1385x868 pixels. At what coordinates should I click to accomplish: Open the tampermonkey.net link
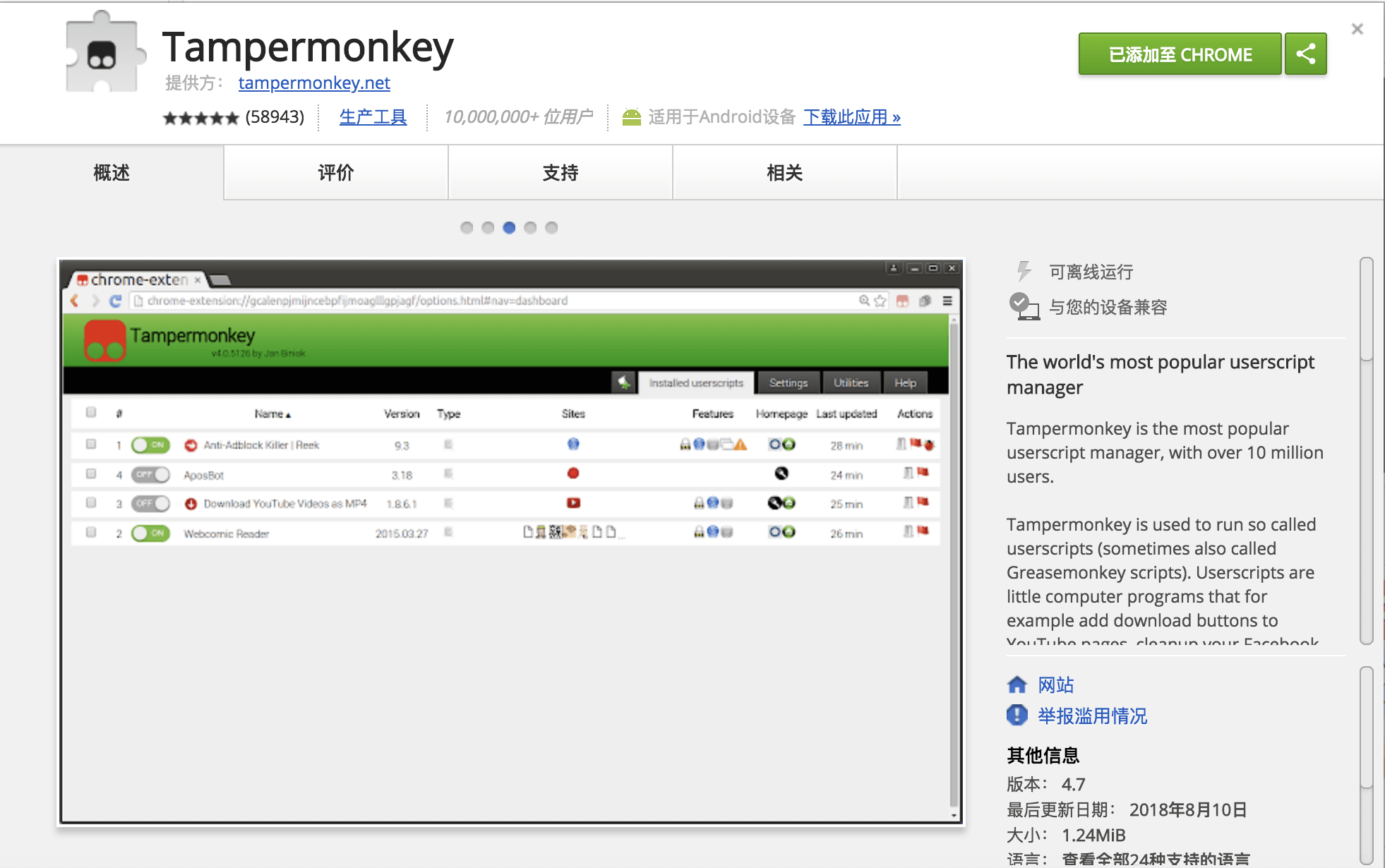(313, 83)
